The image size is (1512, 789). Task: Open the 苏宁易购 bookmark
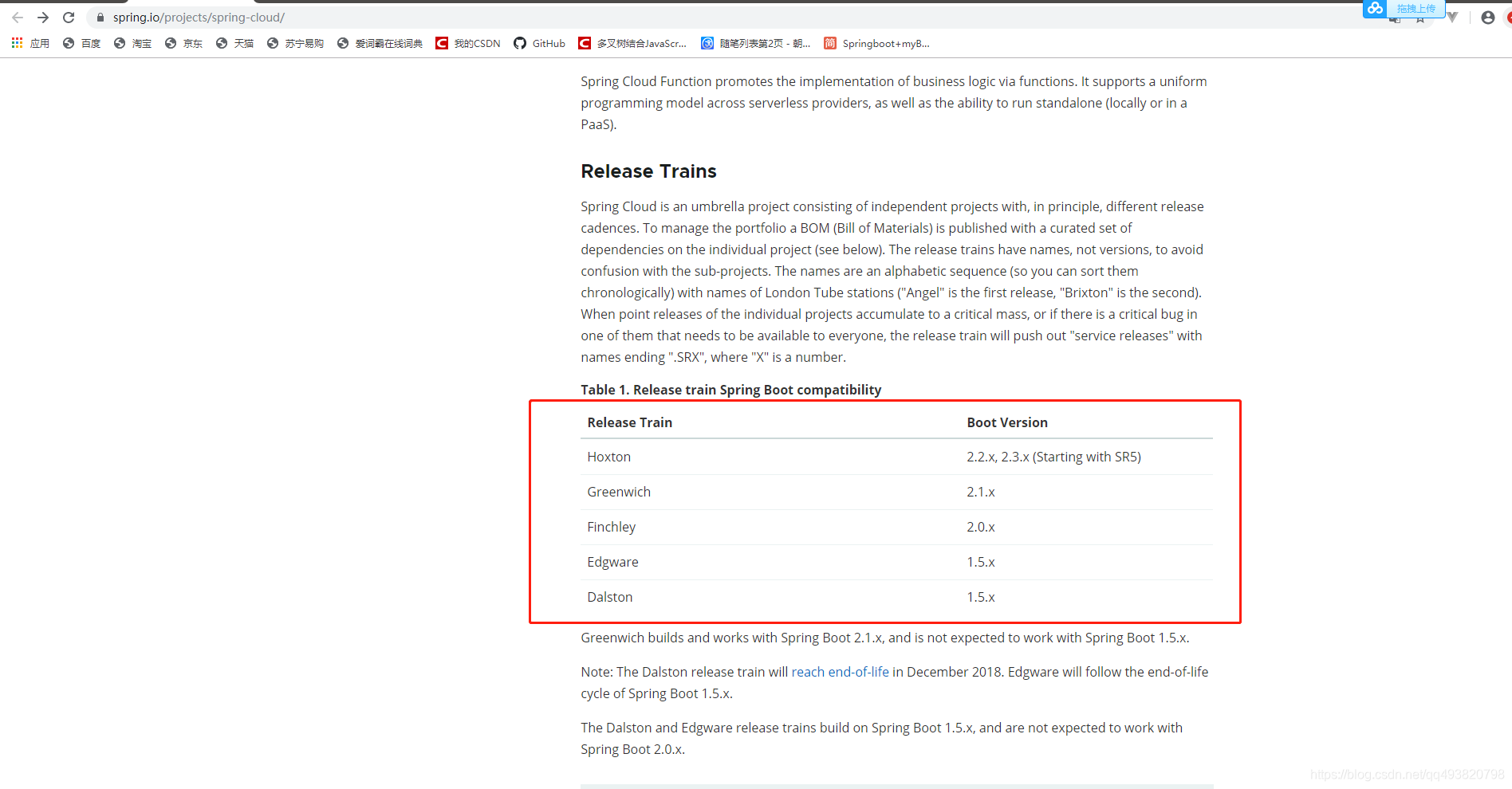point(296,43)
